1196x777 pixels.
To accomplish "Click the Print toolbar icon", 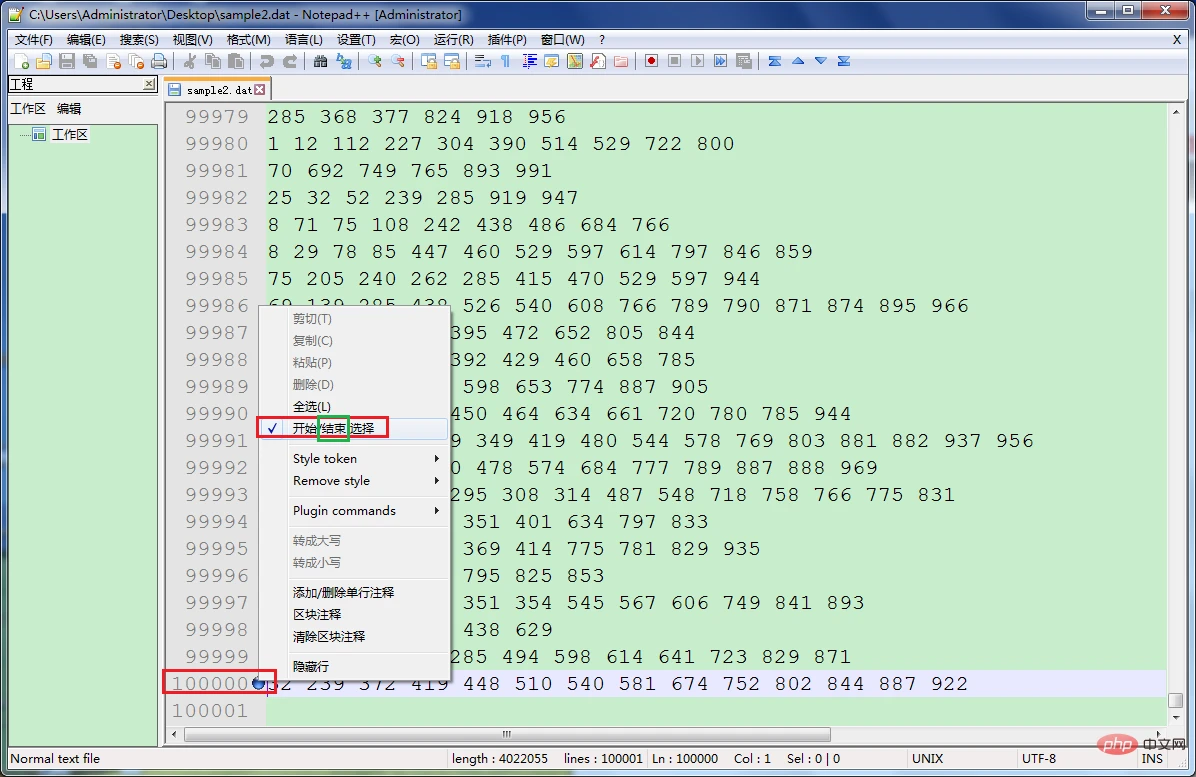I will pos(159,61).
